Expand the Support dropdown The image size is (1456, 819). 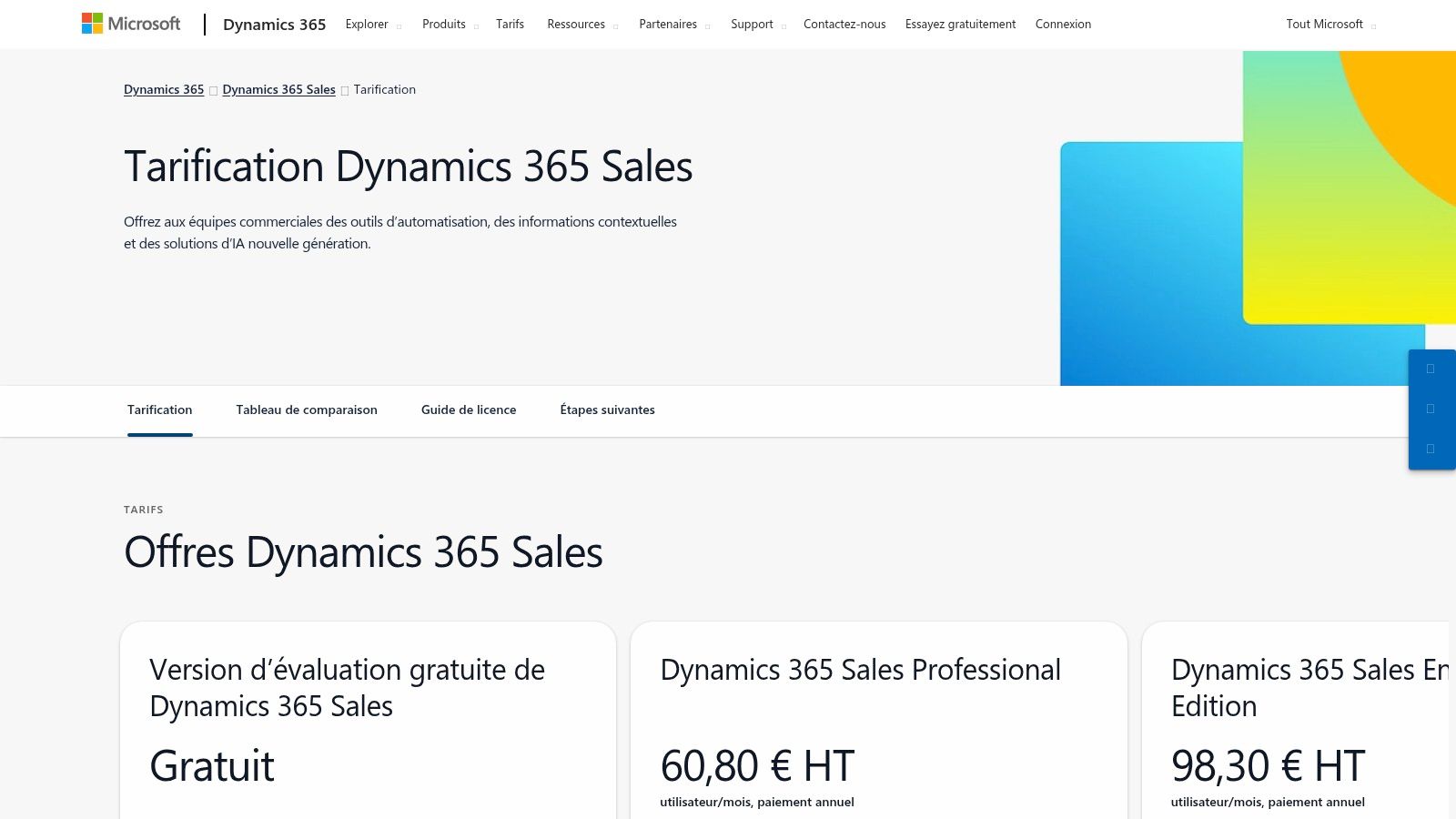coord(754,25)
